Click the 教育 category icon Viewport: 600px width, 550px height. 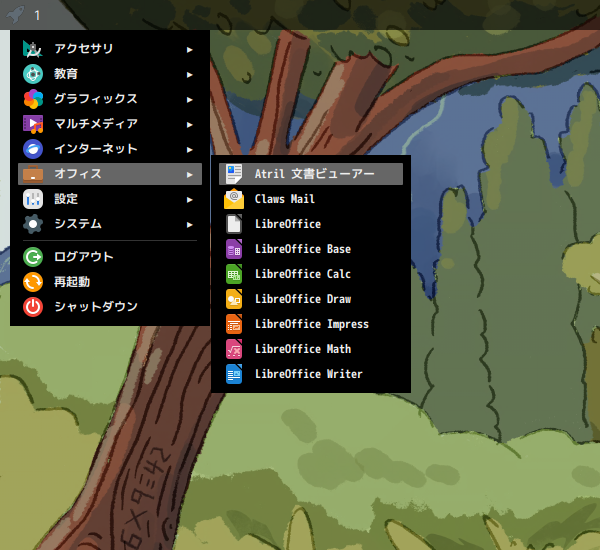pyautogui.click(x=33, y=74)
